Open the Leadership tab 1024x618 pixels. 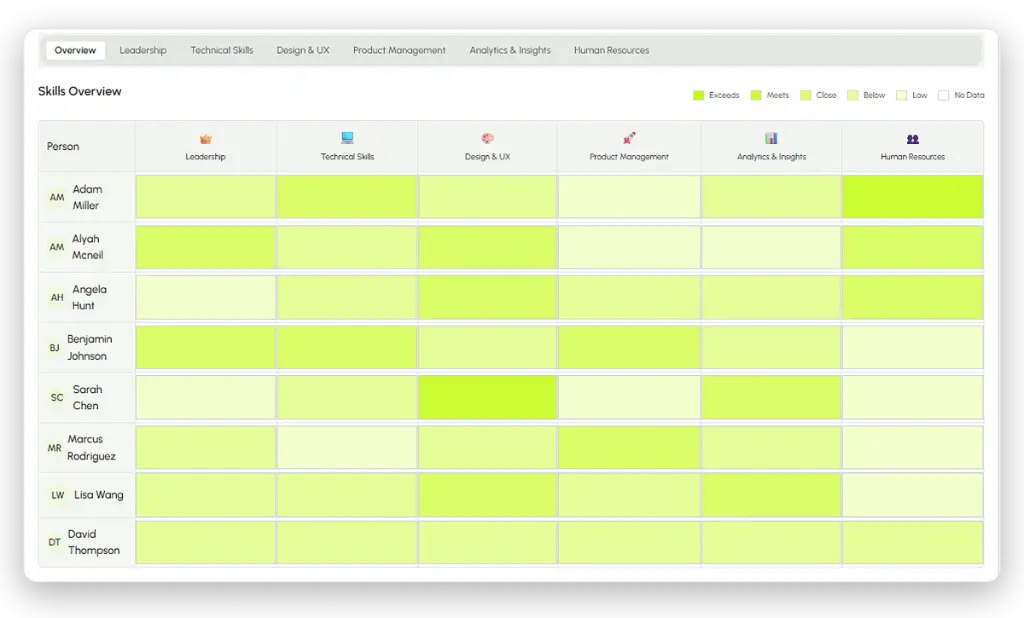[x=143, y=50]
